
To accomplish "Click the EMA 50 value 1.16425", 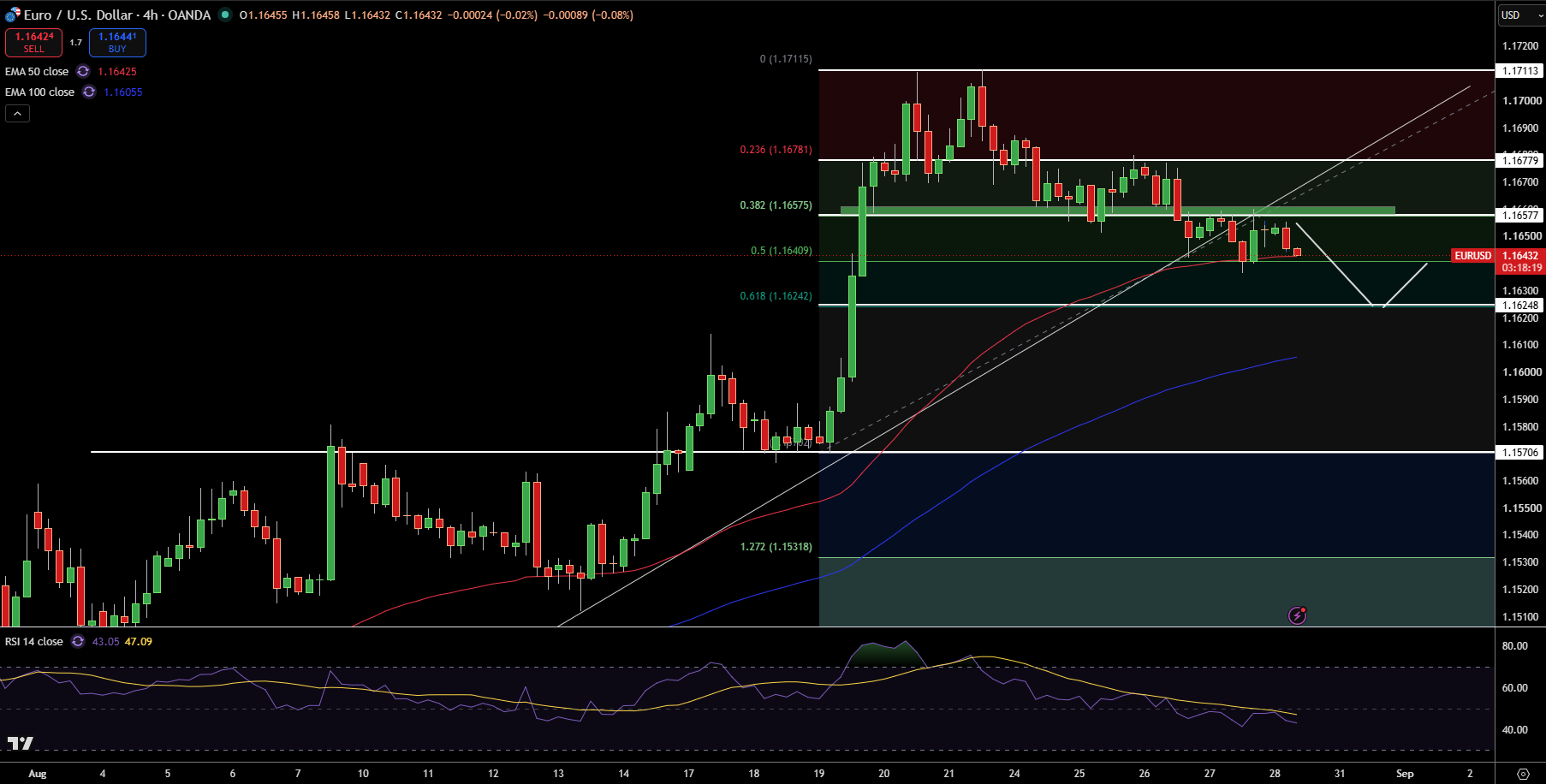I will (117, 71).
